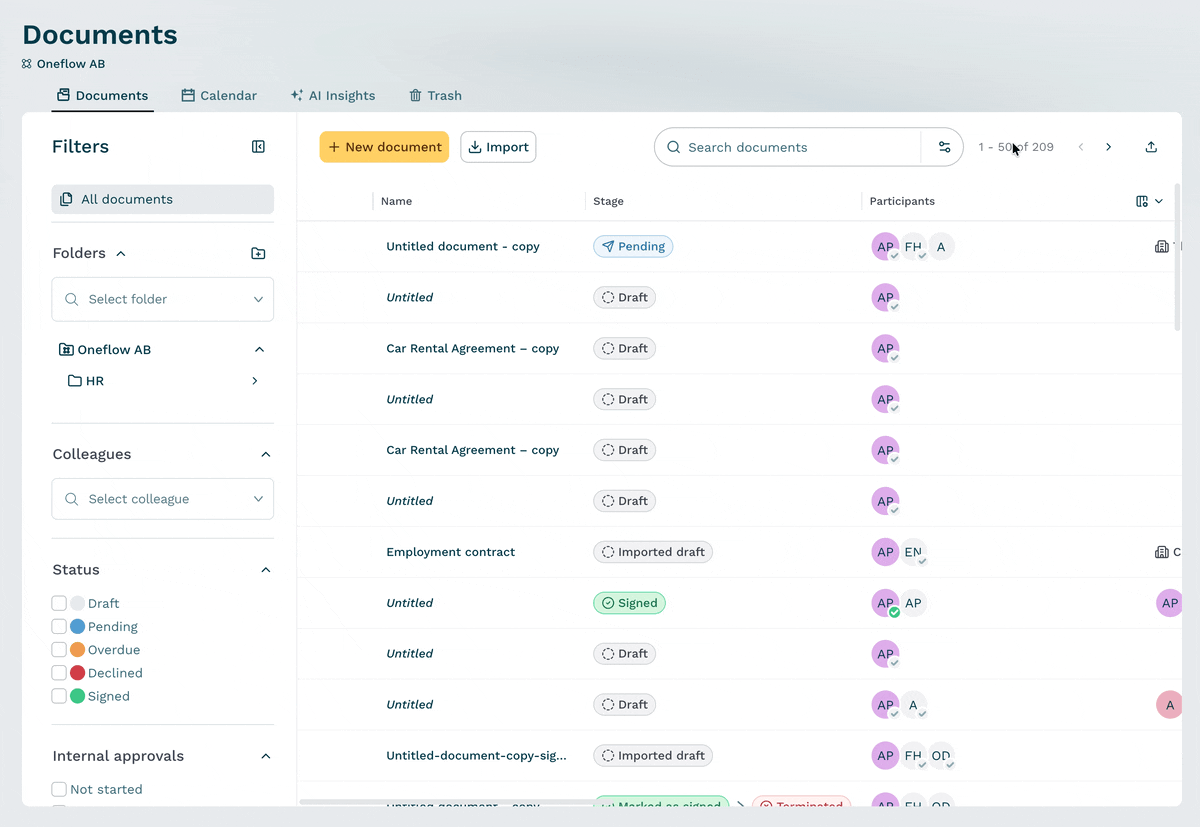Toggle the Draft status checkbox
Screen dimensions: 1200x827
59,604
